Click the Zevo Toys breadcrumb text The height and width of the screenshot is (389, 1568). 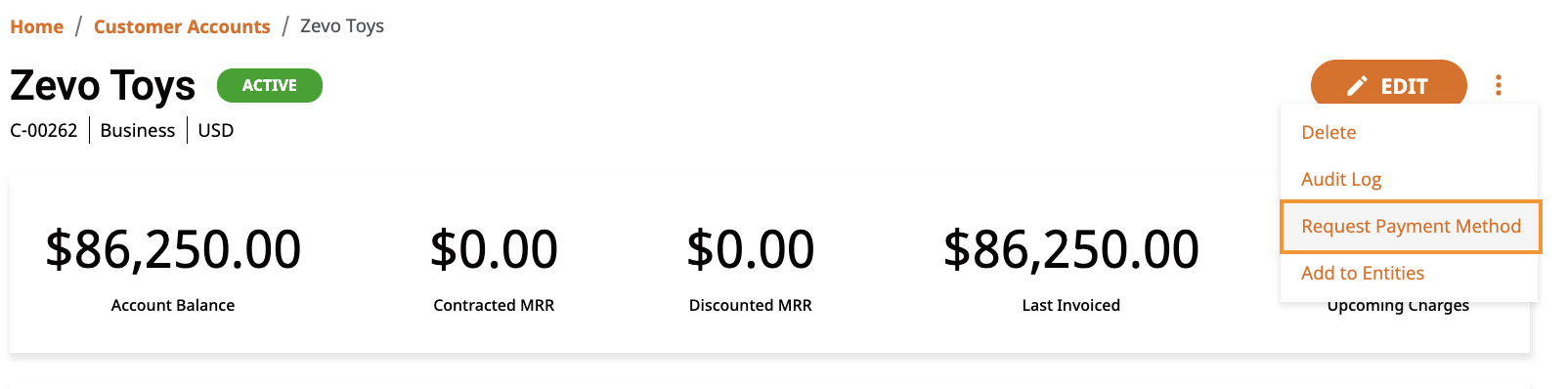point(342,26)
